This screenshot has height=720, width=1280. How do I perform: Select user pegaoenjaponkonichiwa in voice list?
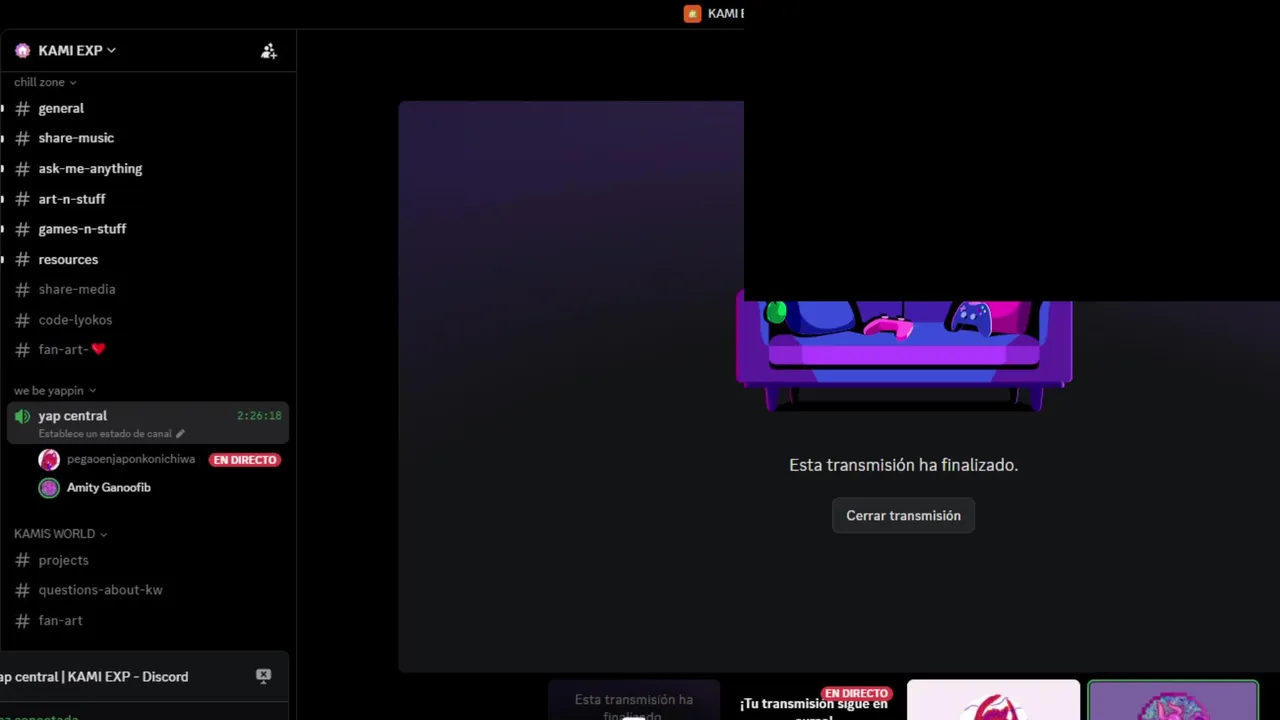[131, 460]
